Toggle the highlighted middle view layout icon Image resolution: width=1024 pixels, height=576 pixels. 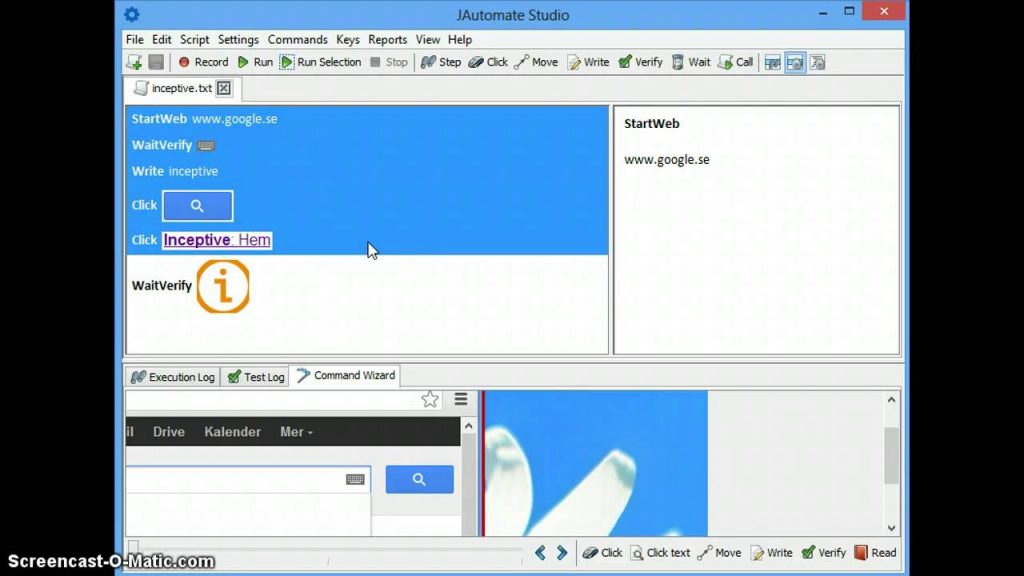click(x=795, y=63)
